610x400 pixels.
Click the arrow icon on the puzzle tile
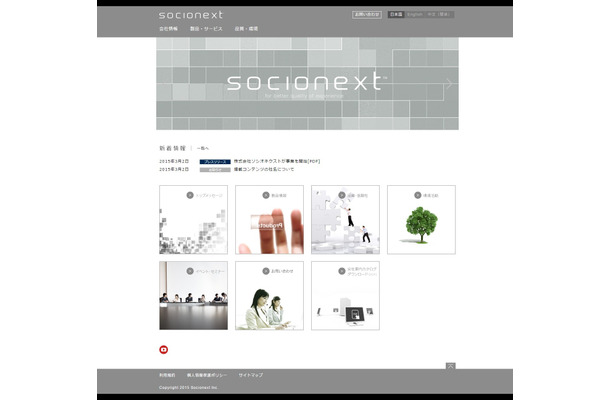coord(342,195)
